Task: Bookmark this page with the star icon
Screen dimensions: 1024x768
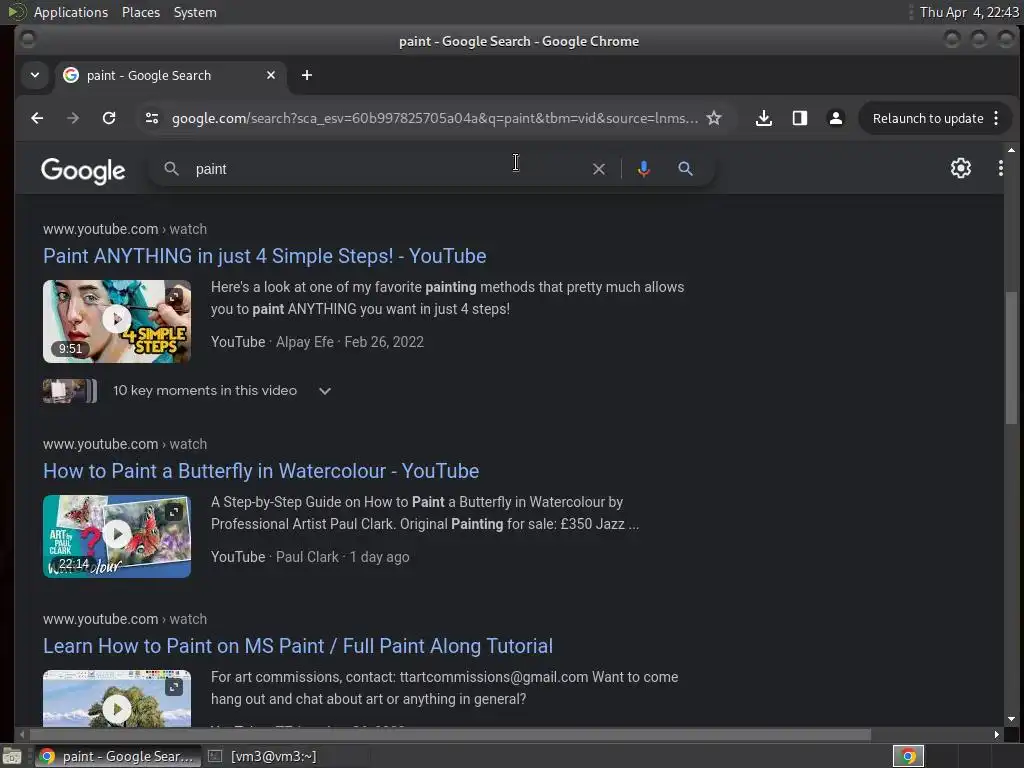Action: coord(714,118)
